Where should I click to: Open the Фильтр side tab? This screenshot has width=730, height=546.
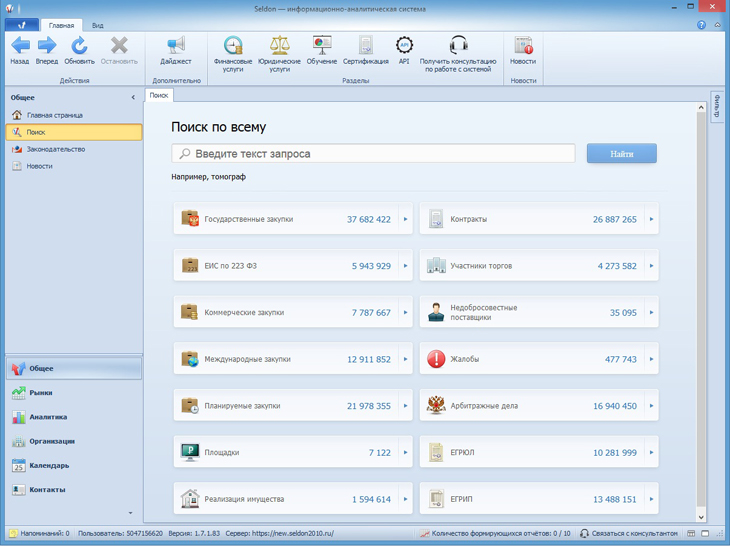click(717, 107)
